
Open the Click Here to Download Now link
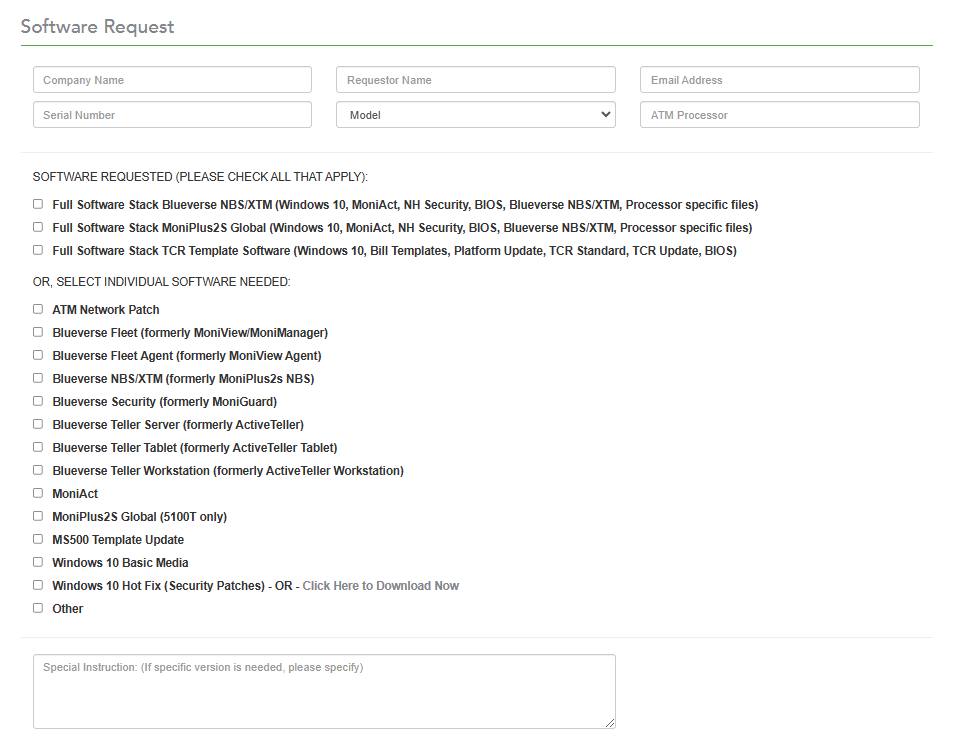380,585
